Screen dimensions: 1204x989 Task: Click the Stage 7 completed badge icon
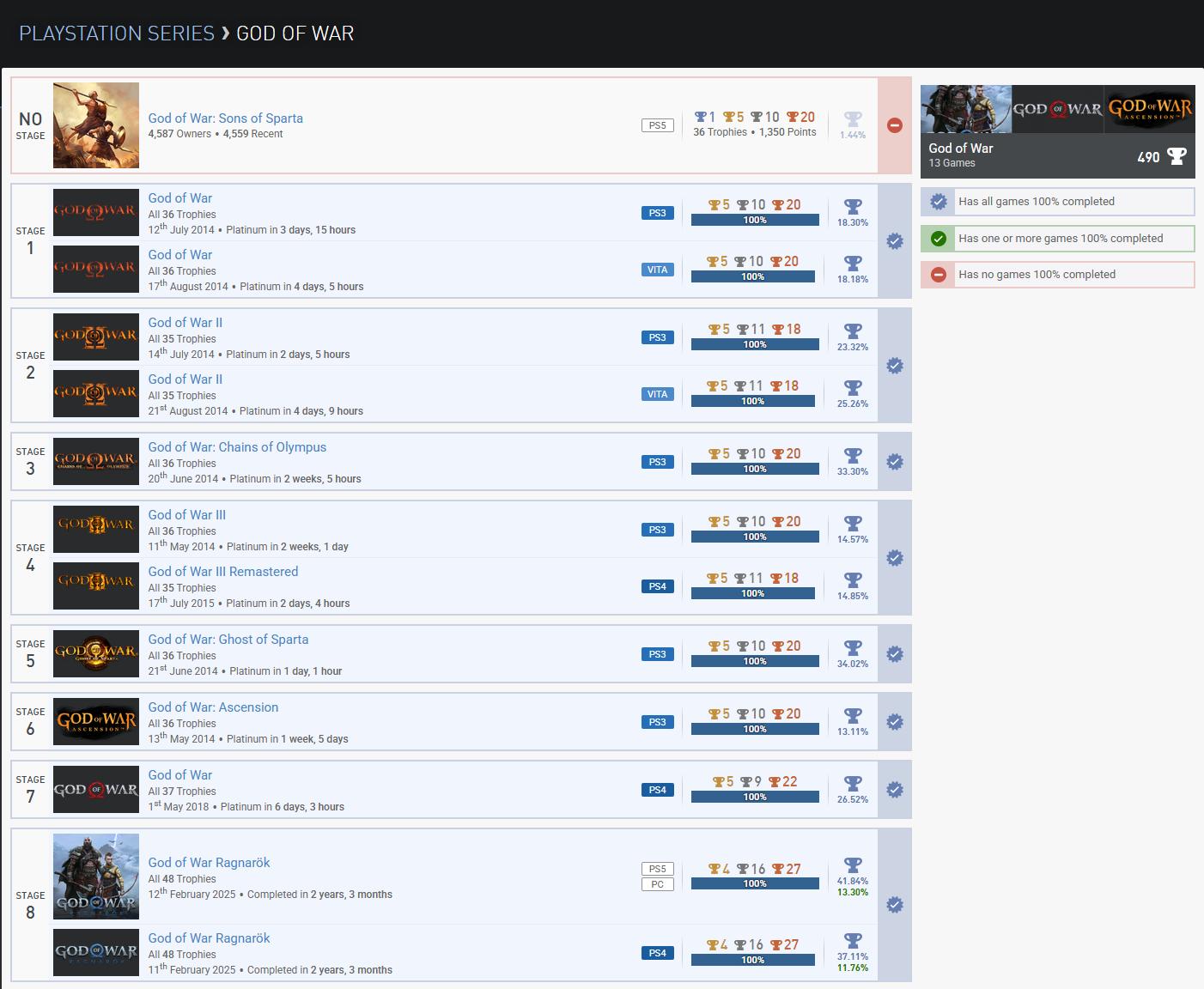pos(895,790)
